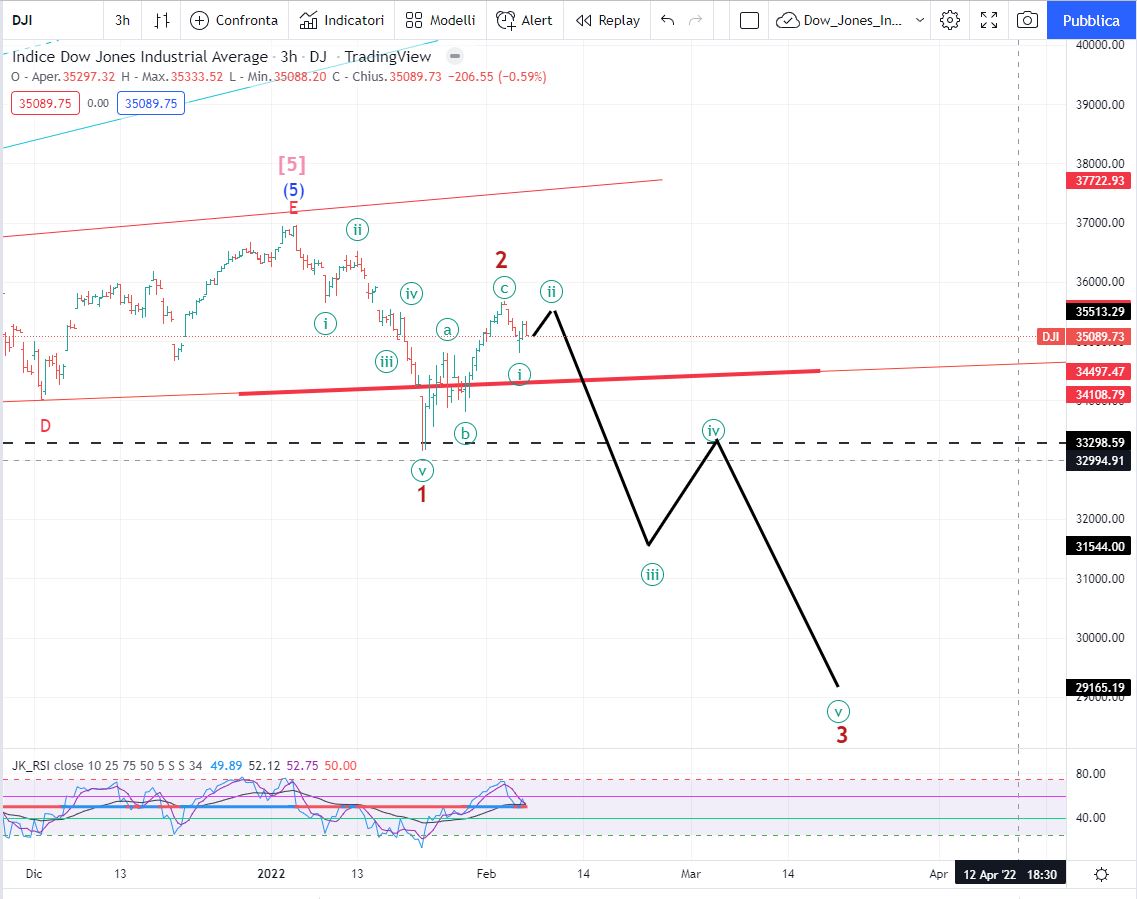Screen dimensions: 1137x899
Task: Select the circled c wave label
Action: 504,288
